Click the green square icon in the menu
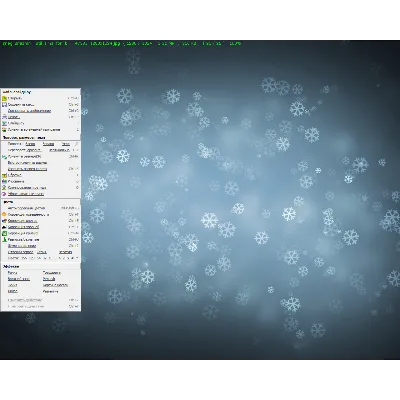Viewport: 400px width, 400px height. (x=4, y=233)
